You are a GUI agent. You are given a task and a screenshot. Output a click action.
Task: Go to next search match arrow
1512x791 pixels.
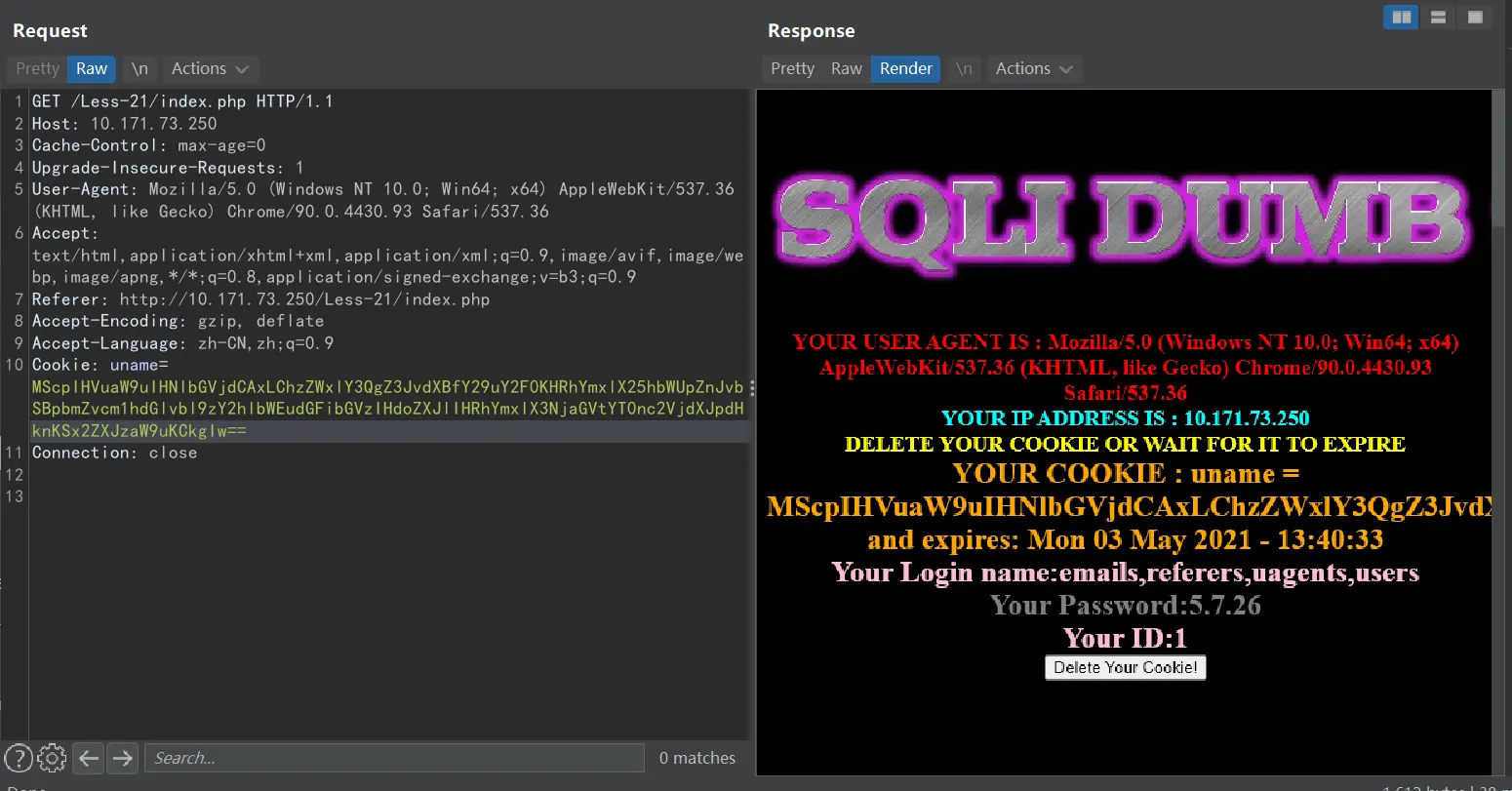122,758
